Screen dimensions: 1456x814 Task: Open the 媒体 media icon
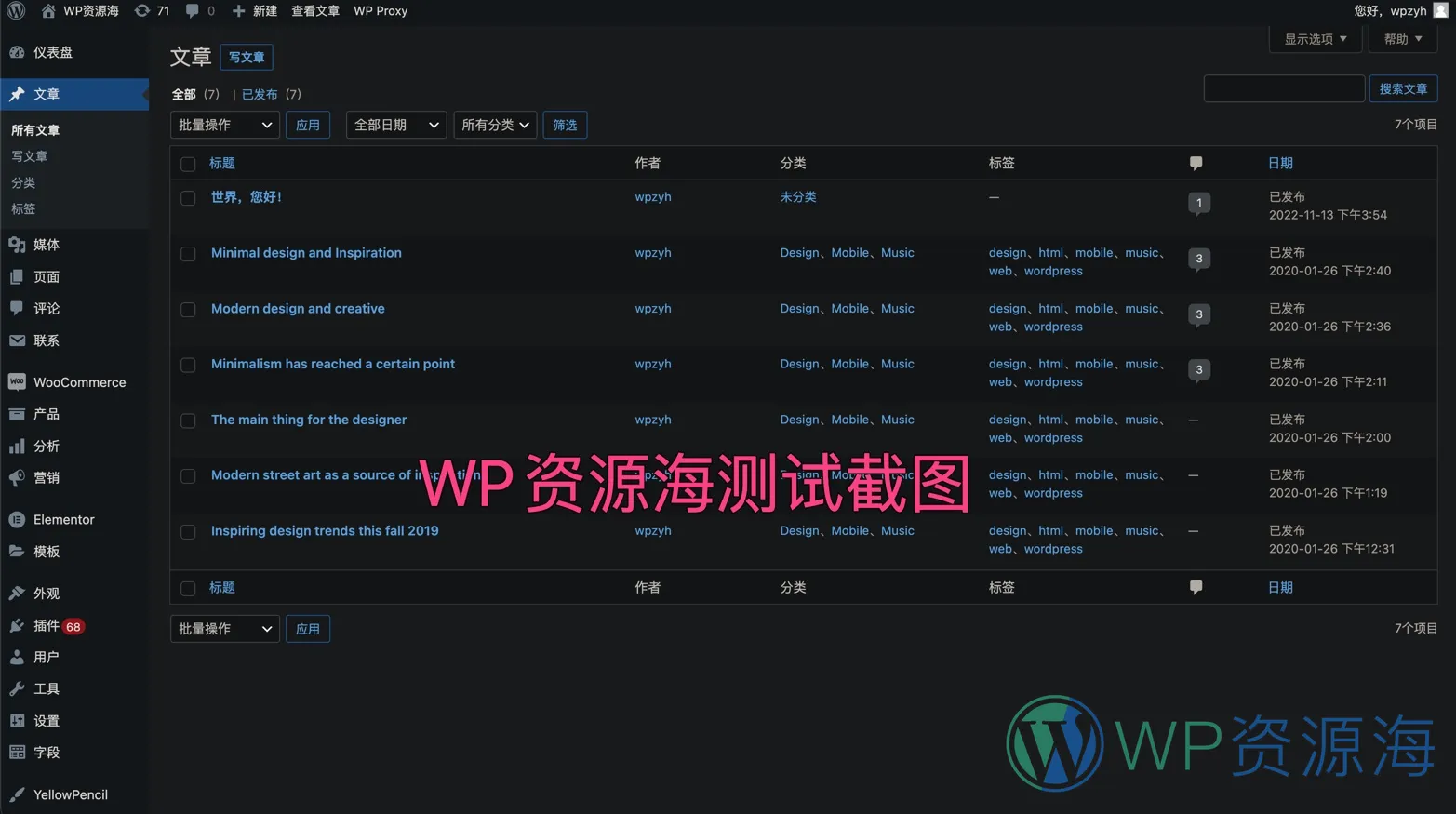[17, 245]
